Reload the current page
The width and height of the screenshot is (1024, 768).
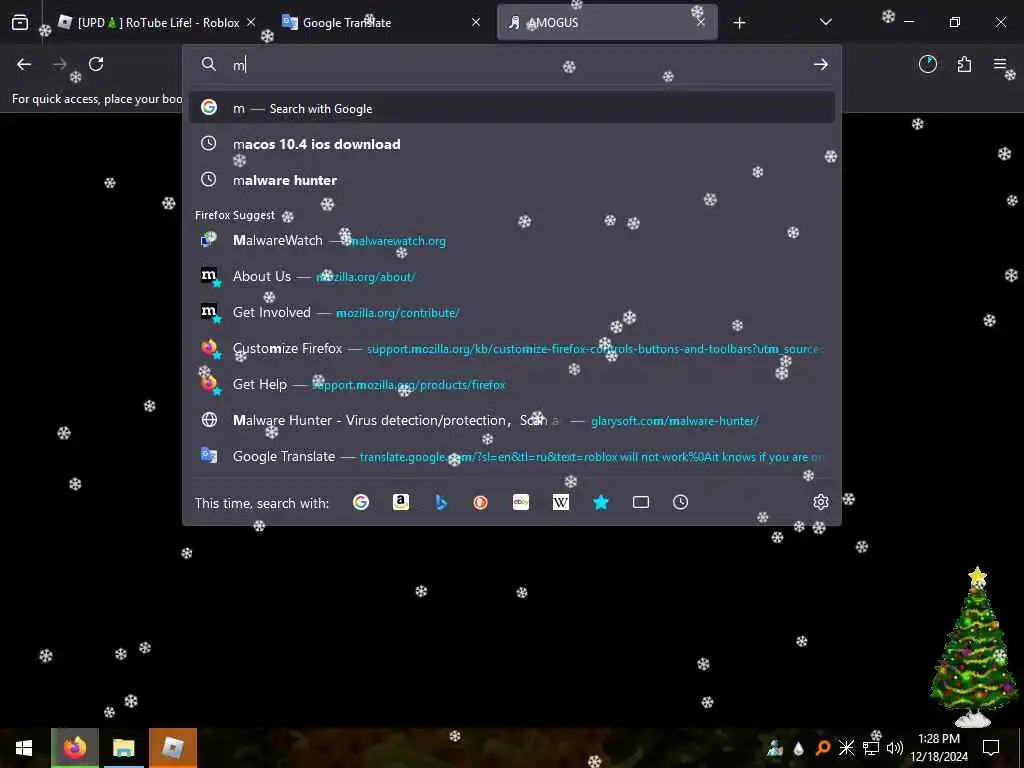[96, 64]
